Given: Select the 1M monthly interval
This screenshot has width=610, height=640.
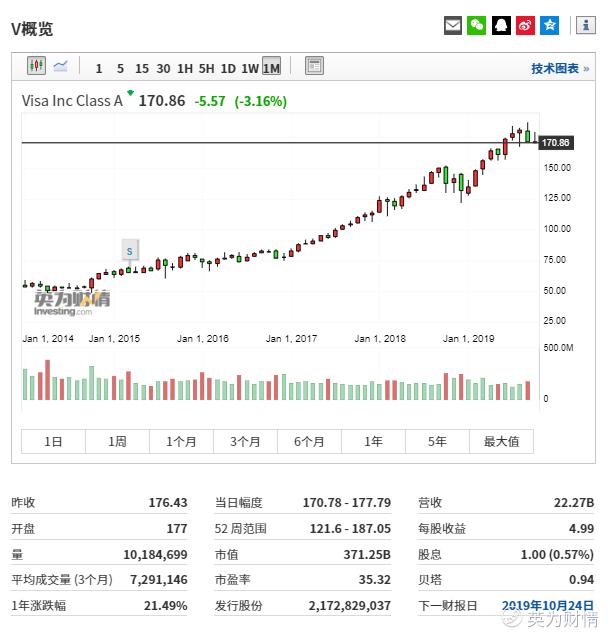Looking at the screenshot, I should click(272, 66).
